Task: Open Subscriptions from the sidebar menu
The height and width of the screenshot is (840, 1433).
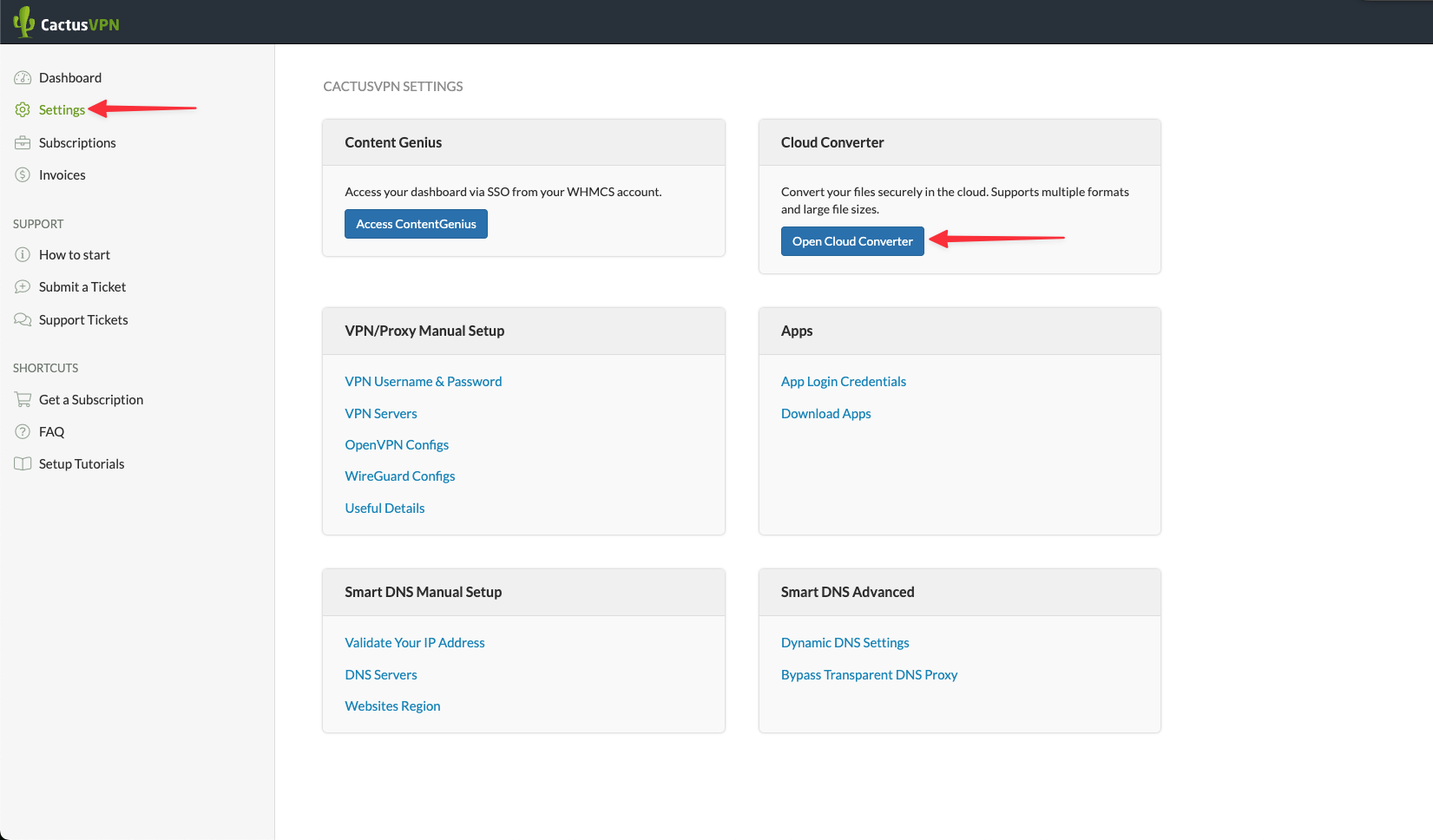Action: tap(77, 143)
